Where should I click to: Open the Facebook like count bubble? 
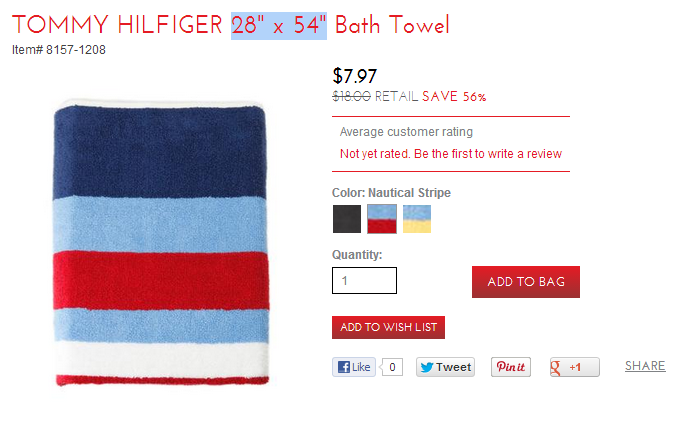click(x=392, y=367)
